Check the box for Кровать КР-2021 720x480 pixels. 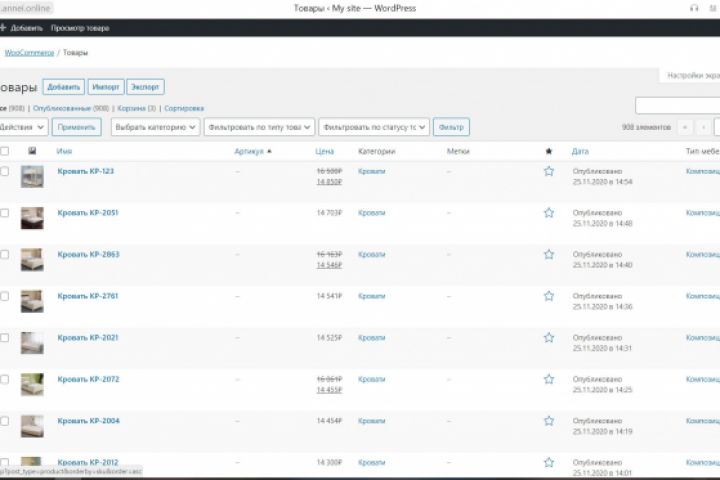click(x=5, y=338)
